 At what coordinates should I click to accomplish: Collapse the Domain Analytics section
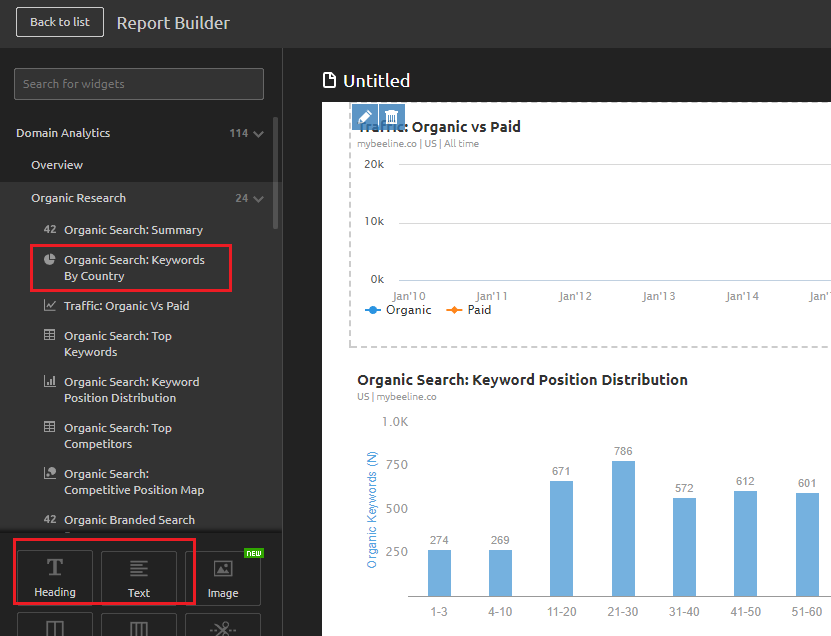click(259, 134)
